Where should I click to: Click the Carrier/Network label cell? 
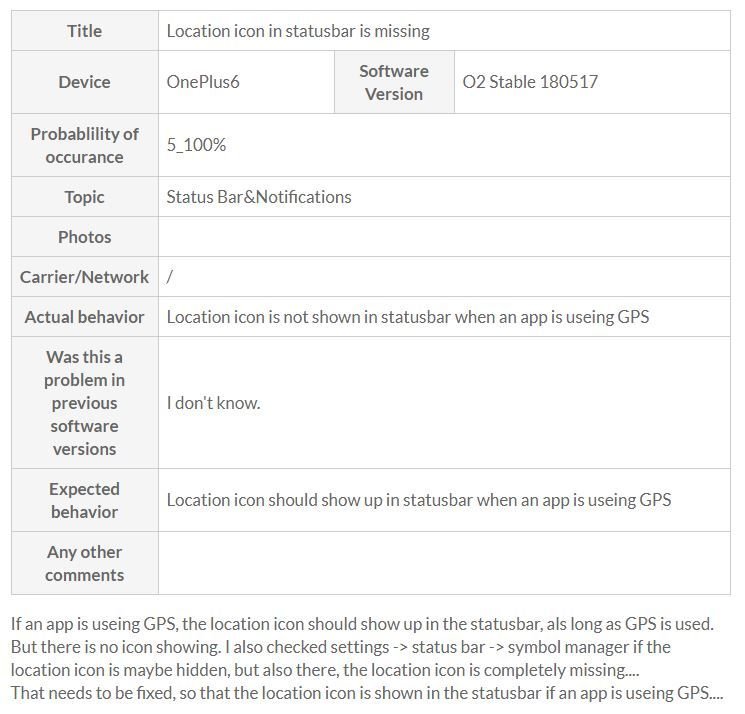pyautogui.click(x=85, y=276)
